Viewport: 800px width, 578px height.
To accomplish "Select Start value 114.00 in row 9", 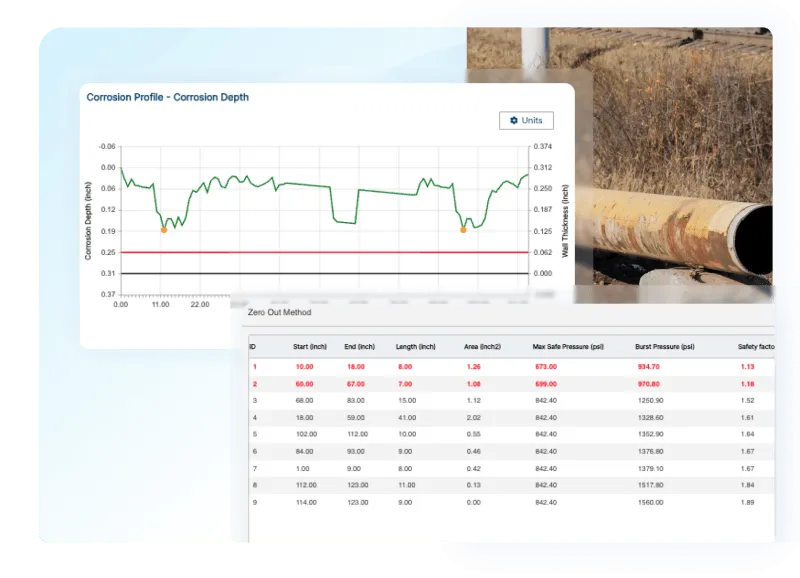I will pos(306,502).
